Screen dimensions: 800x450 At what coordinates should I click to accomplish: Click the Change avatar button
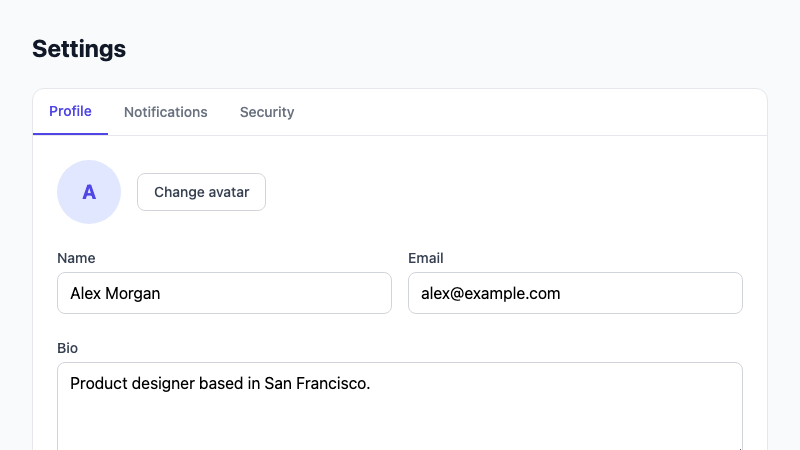(202, 192)
